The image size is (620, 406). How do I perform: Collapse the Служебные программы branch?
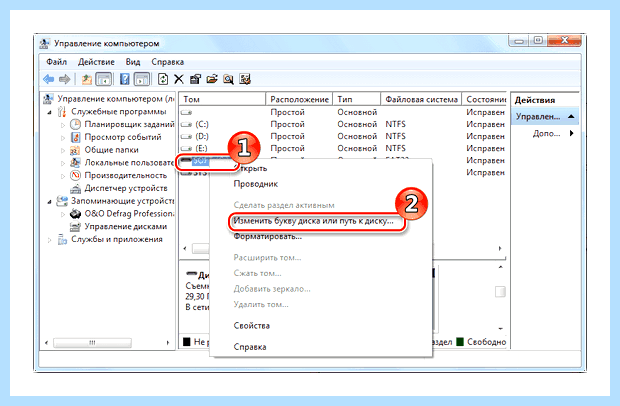(x=49, y=112)
